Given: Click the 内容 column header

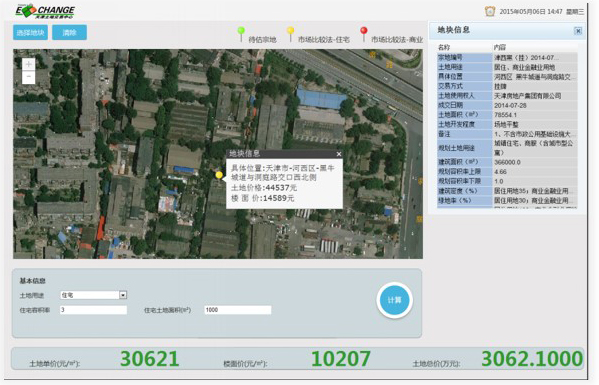Looking at the screenshot, I should (x=500, y=47).
